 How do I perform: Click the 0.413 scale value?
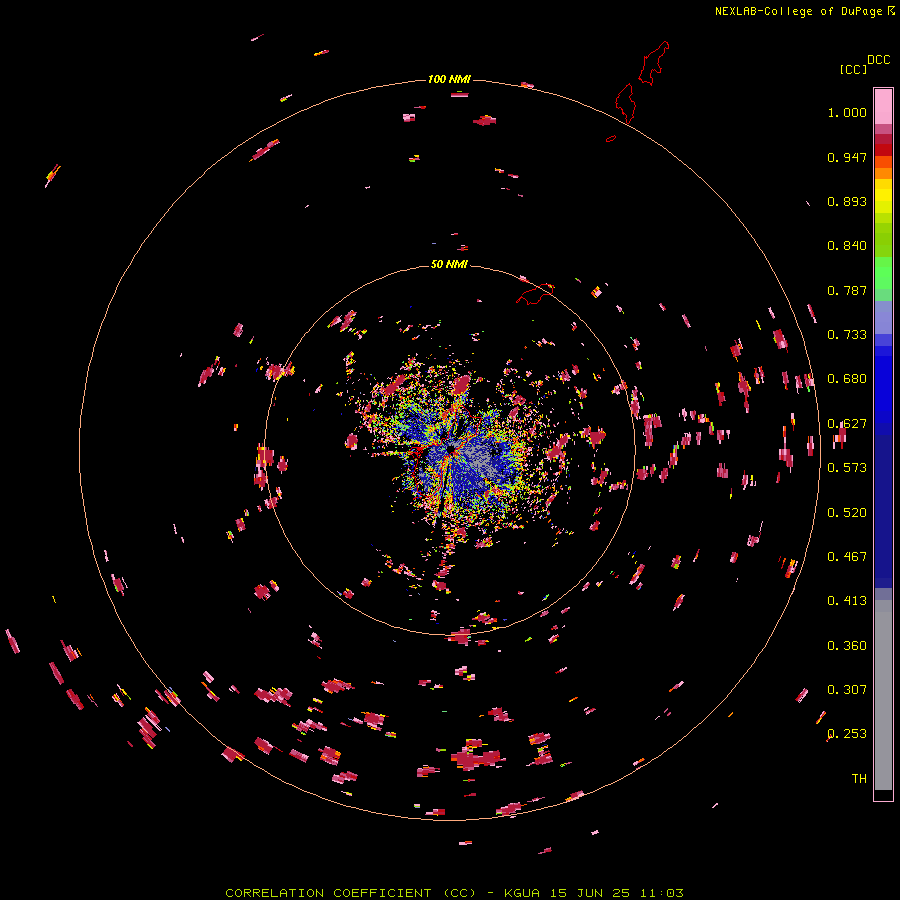pyautogui.click(x=847, y=601)
